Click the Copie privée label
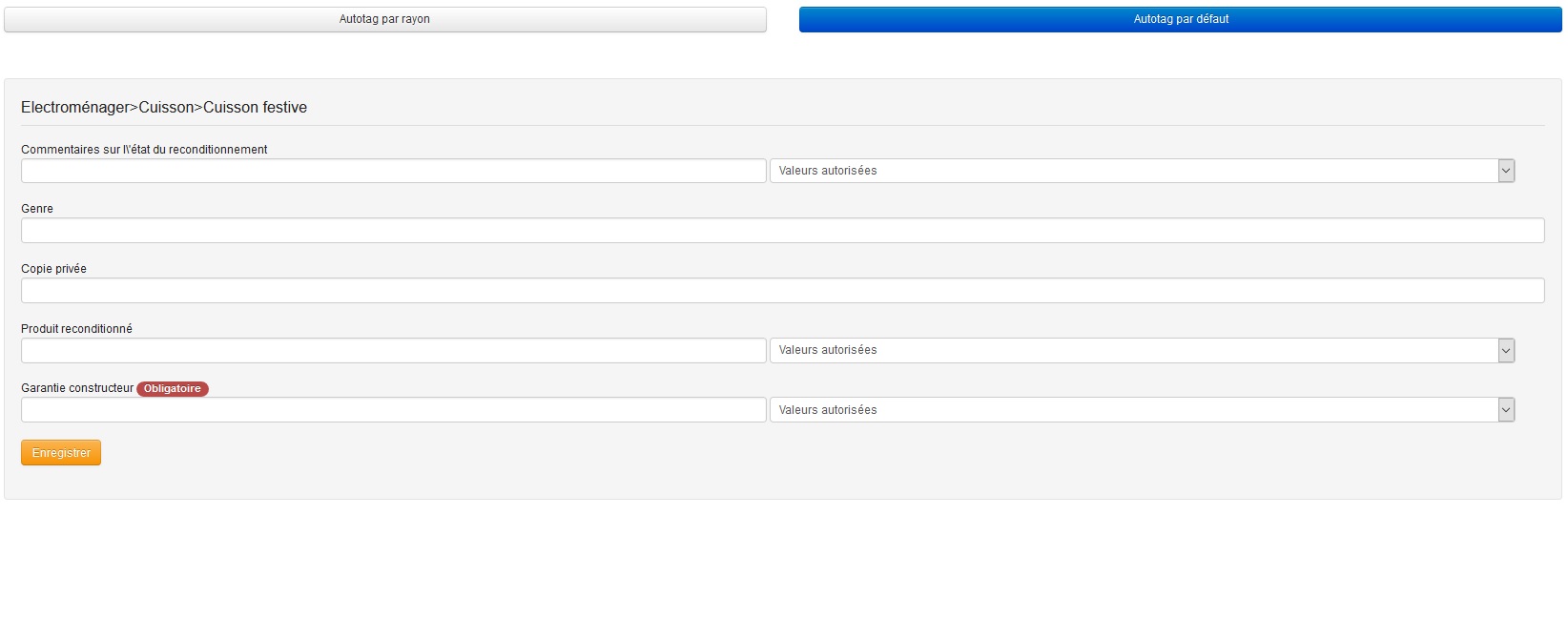Screen dimensions: 1568x618 (x=53, y=269)
